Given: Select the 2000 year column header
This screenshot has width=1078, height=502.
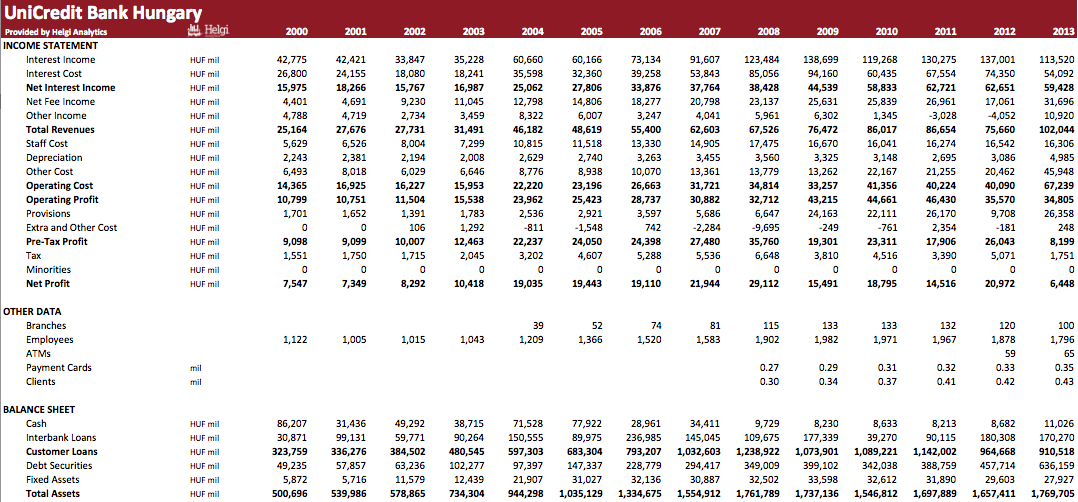Looking at the screenshot, I should tap(296, 32).
